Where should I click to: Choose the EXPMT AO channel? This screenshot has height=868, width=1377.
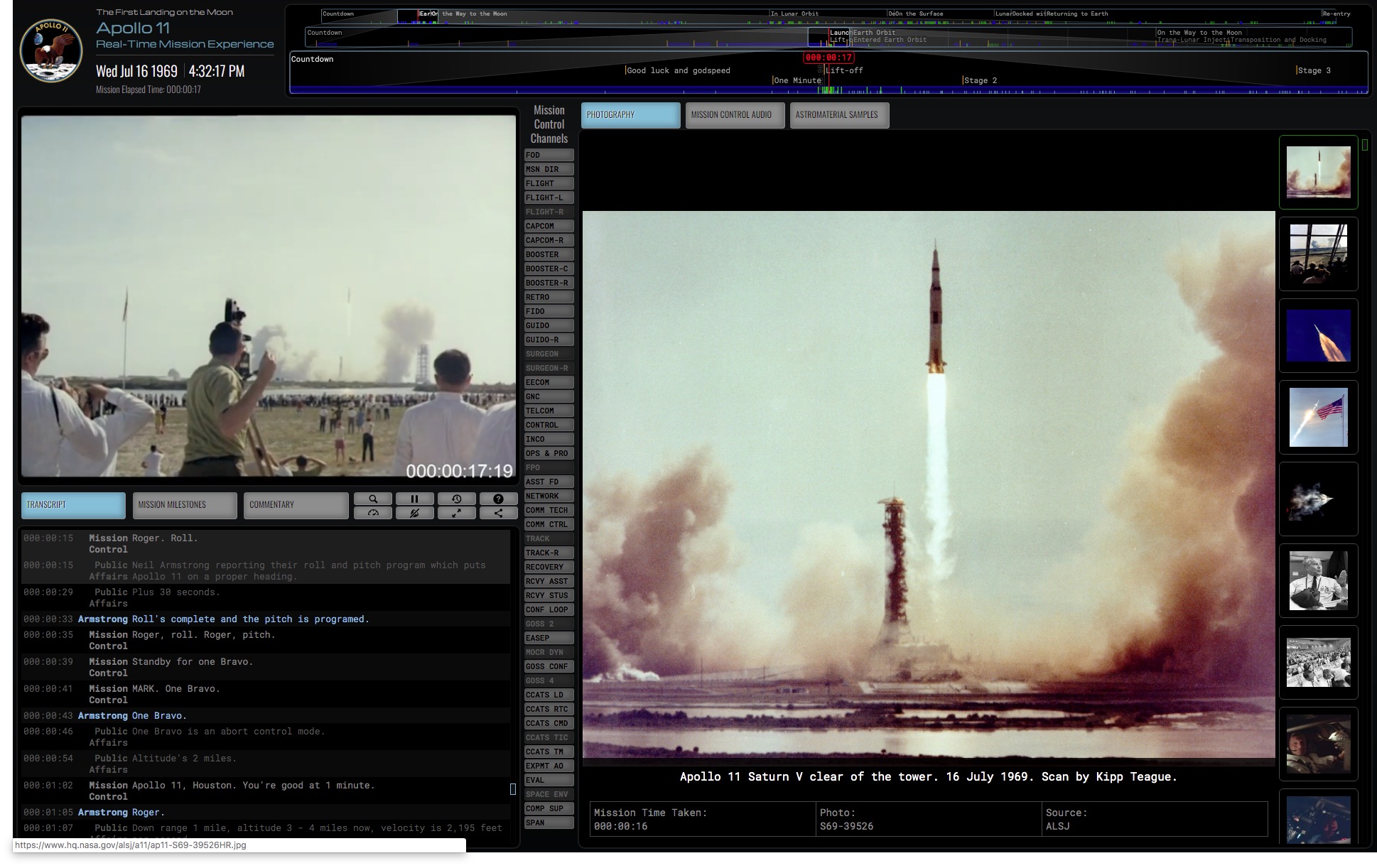(549, 766)
